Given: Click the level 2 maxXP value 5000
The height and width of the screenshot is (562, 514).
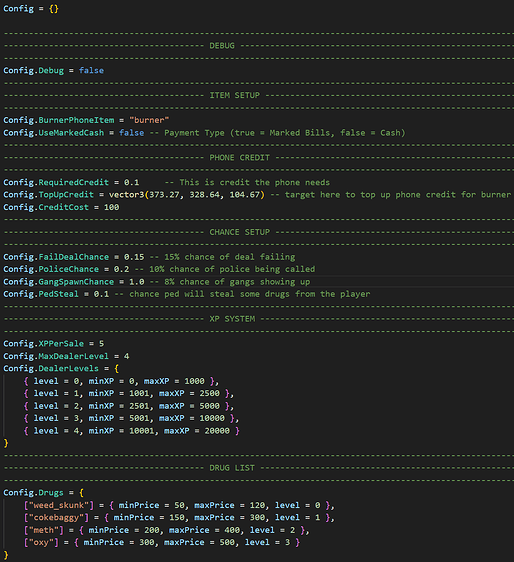Looking at the screenshot, I should click(x=210, y=406).
